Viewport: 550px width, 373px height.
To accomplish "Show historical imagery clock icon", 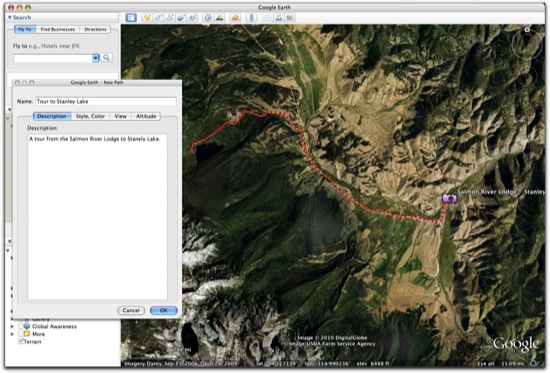I will click(208, 18).
